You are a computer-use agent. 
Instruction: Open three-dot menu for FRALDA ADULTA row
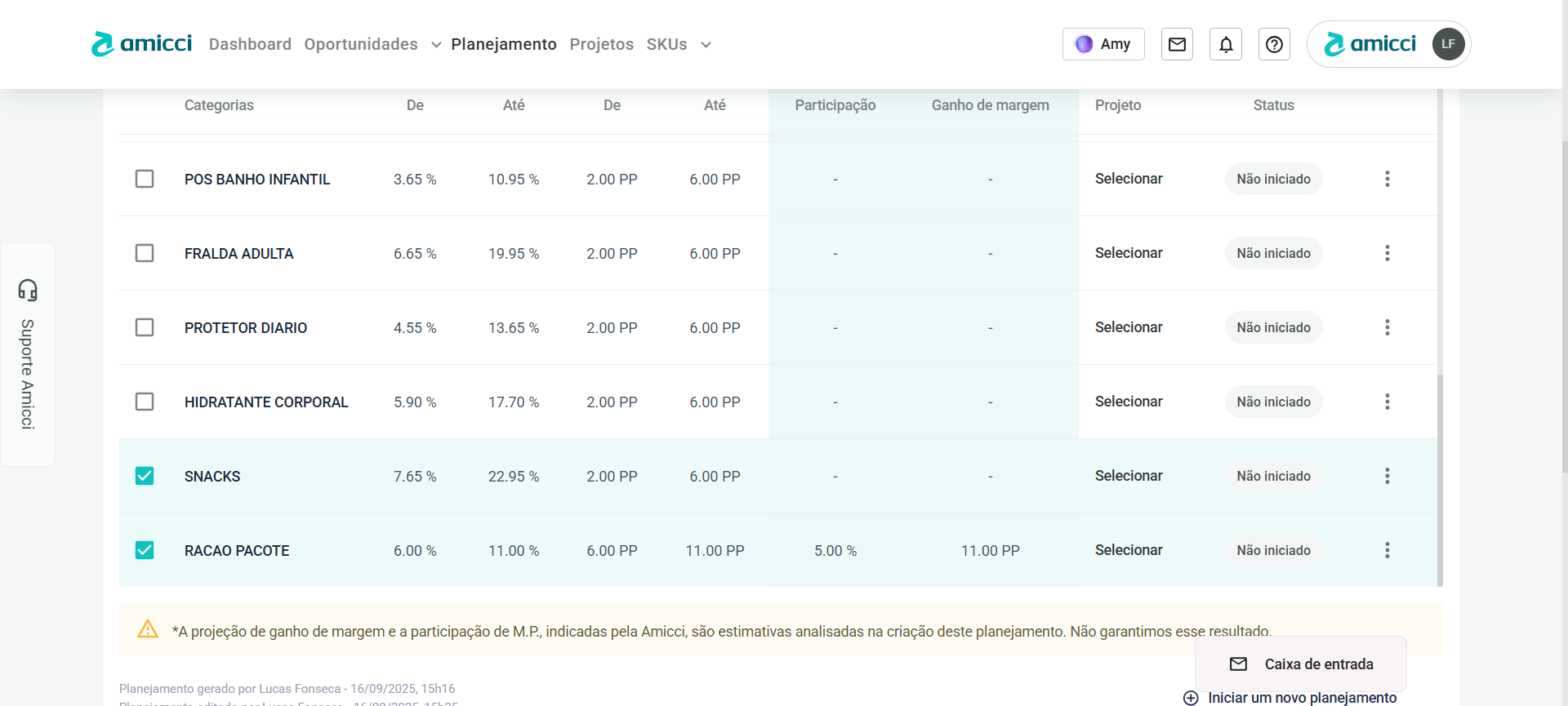pyautogui.click(x=1387, y=253)
